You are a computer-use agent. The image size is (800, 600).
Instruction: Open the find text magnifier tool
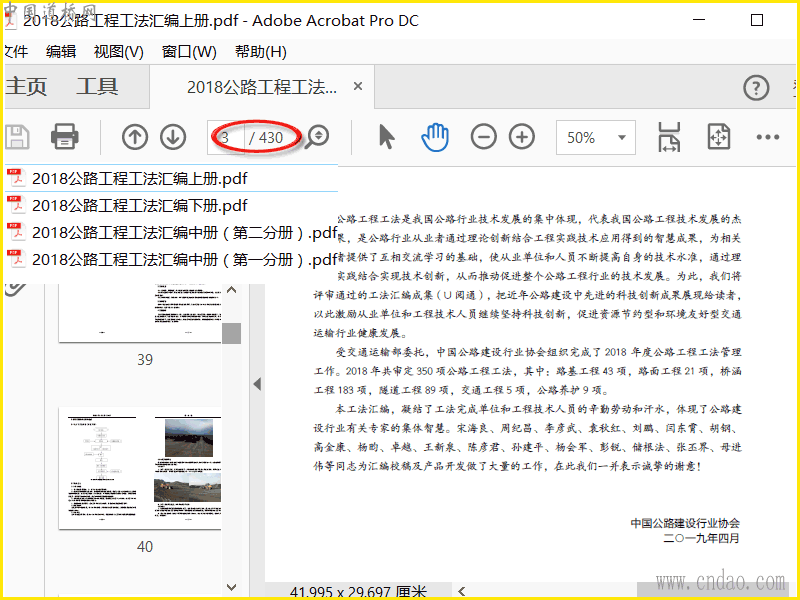point(317,137)
